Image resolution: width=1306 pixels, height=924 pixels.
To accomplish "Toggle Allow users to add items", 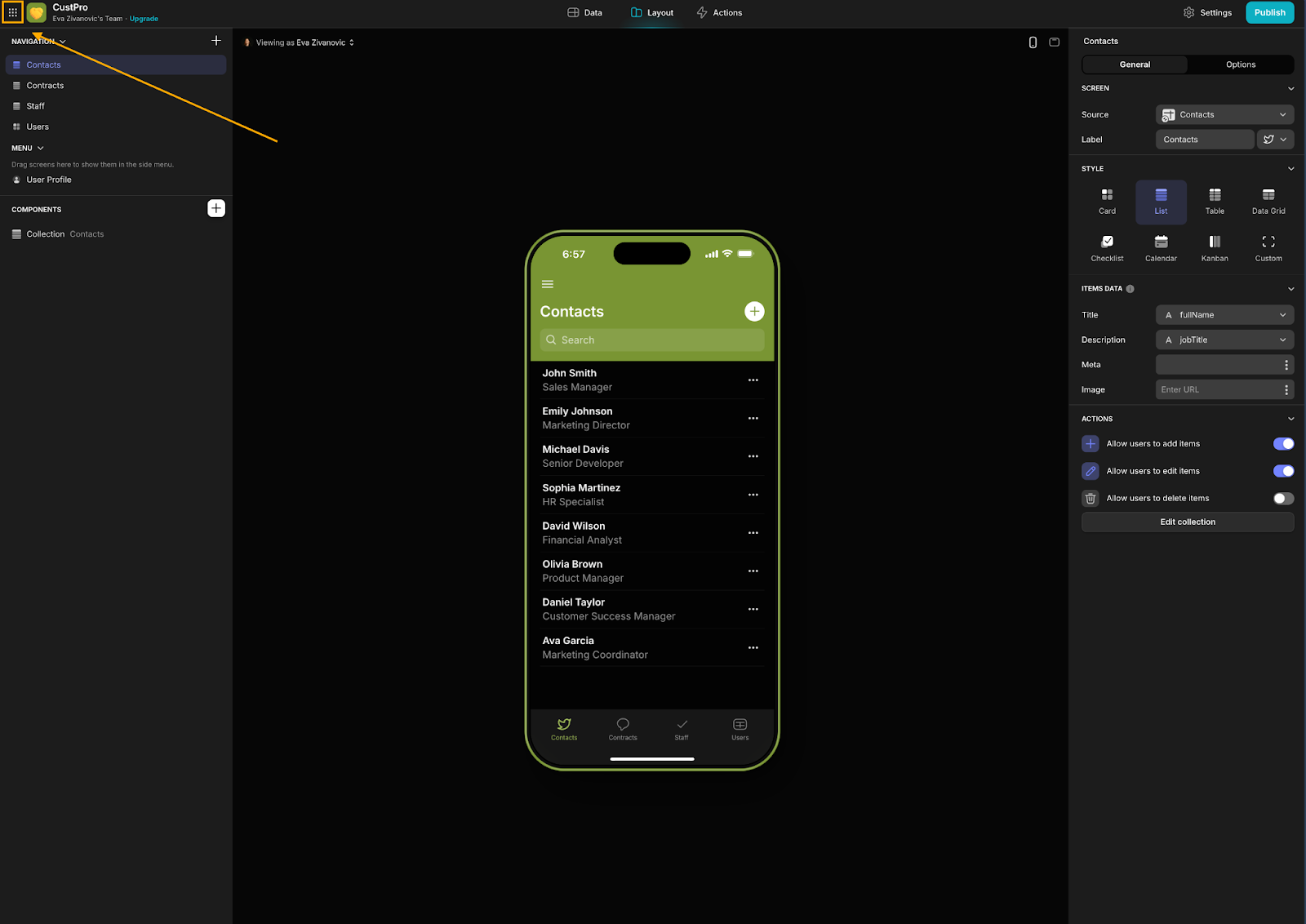I will (x=1283, y=444).
